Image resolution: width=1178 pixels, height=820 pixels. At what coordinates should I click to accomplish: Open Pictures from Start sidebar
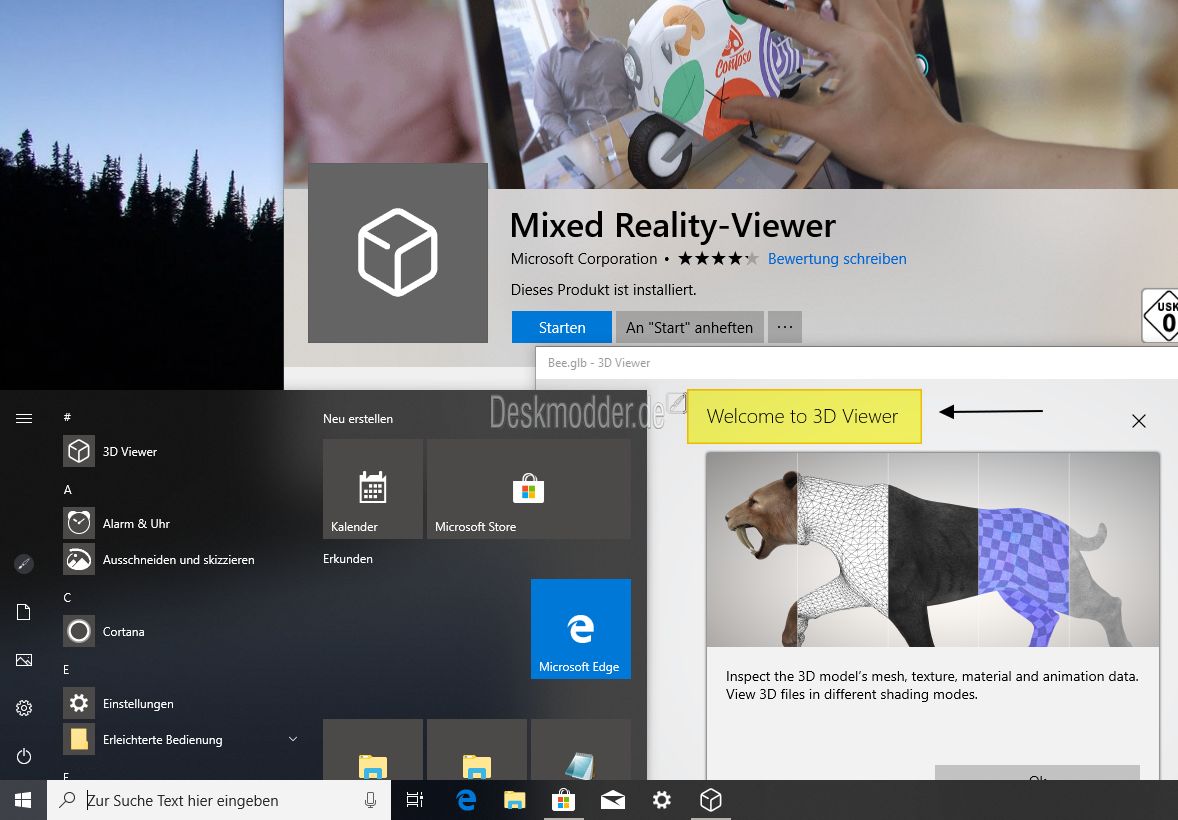[x=24, y=660]
